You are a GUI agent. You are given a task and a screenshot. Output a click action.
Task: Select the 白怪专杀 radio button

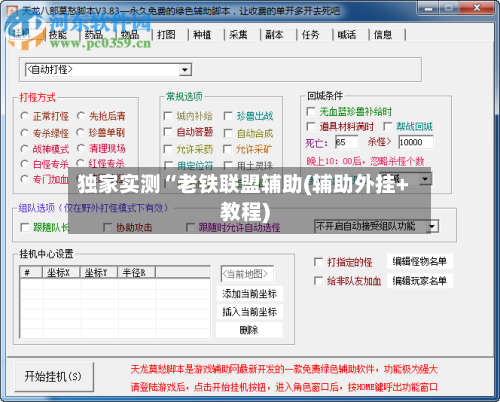tap(25, 164)
